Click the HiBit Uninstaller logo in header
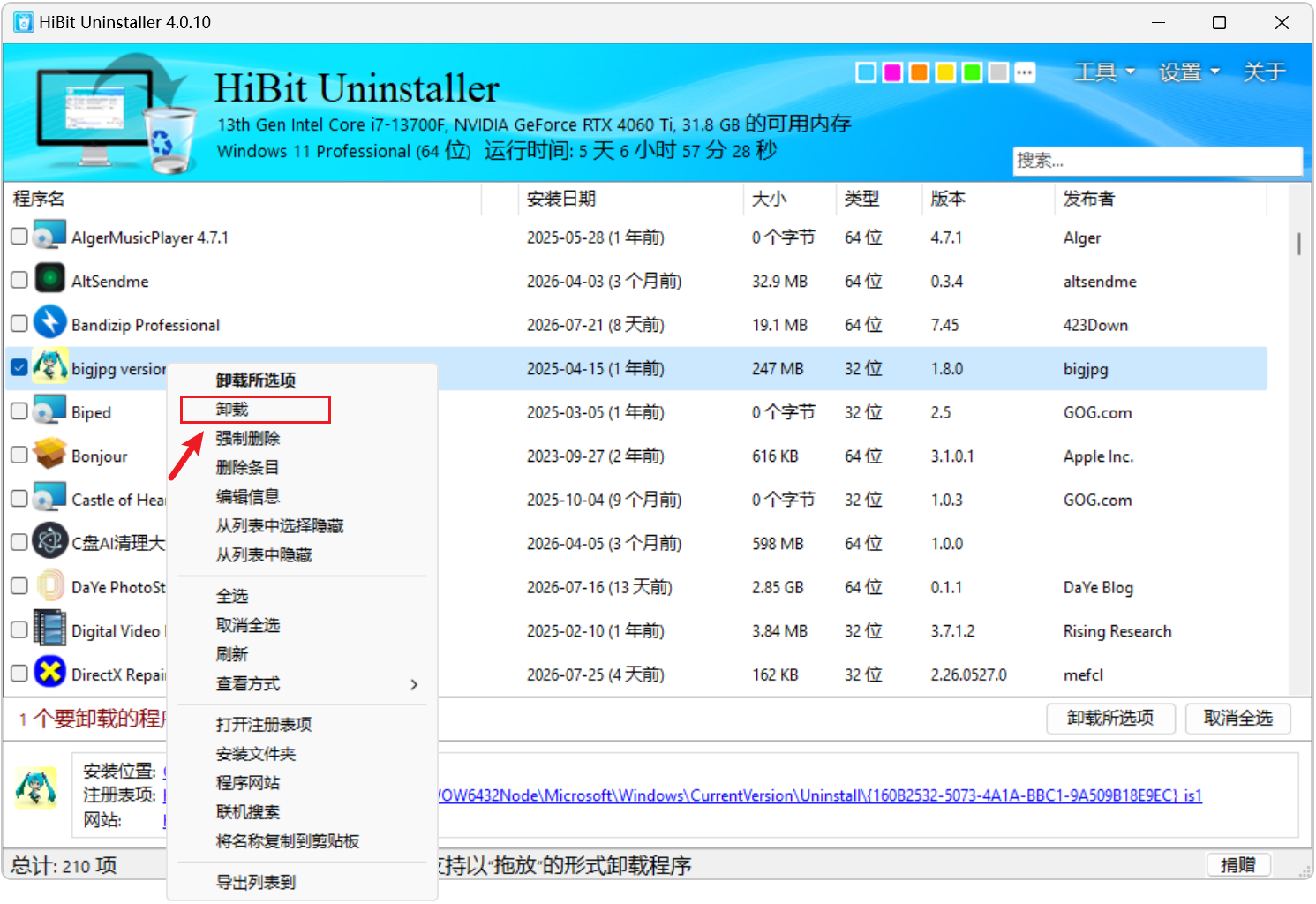This screenshot has height=904, width=1316. point(116,113)
